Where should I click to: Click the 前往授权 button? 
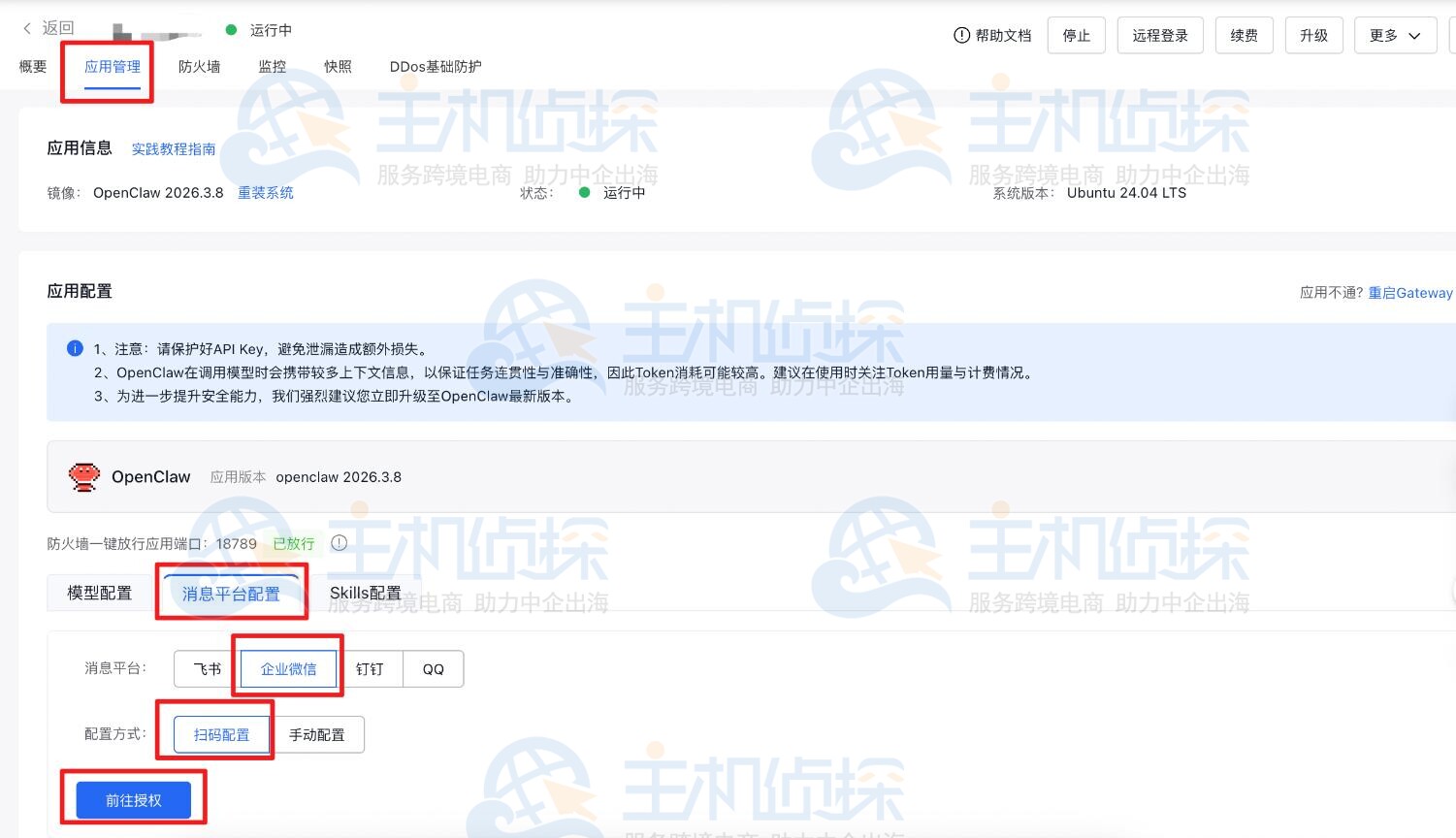[133, 797]
